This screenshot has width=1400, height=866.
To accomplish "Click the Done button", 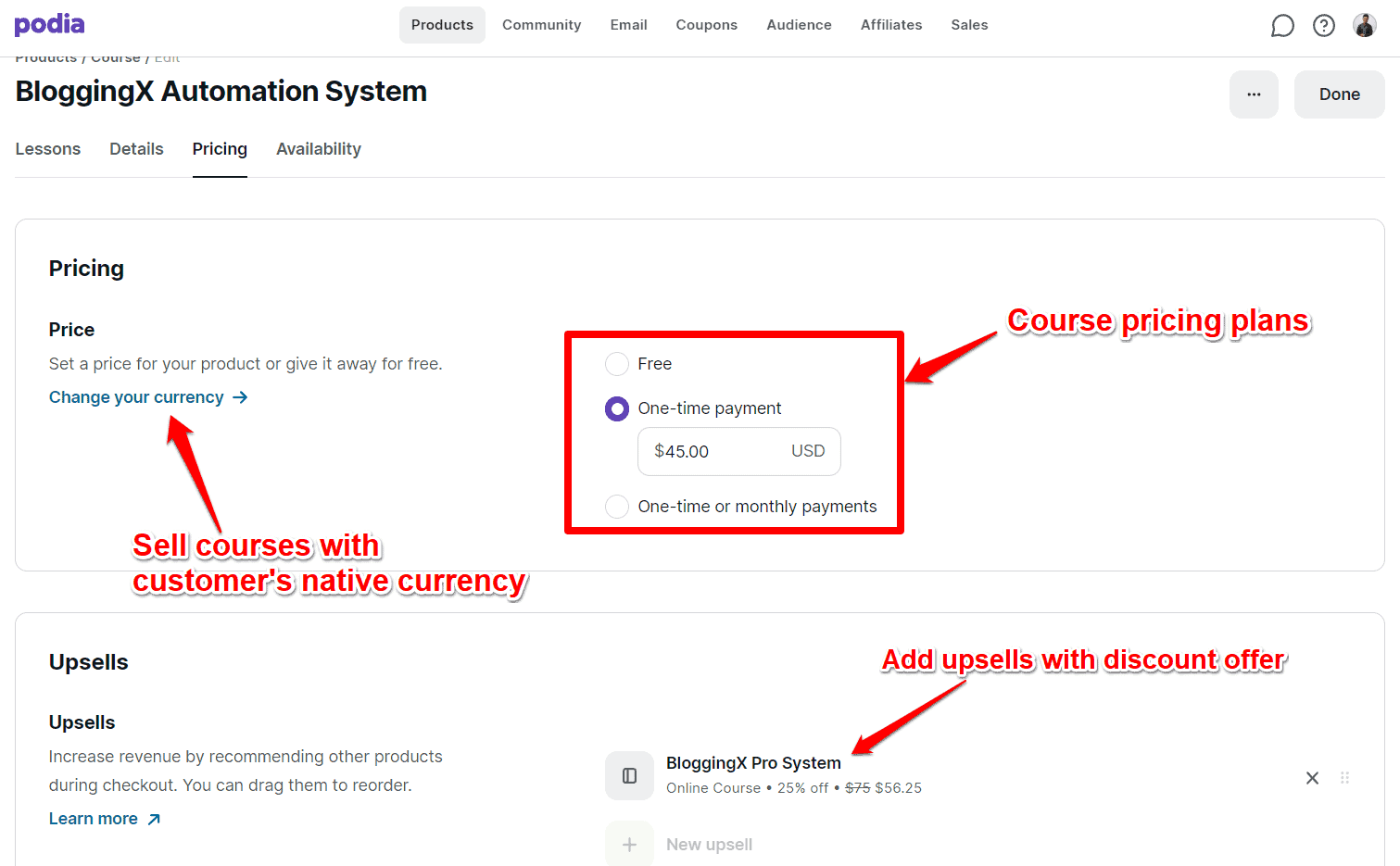I will 1339,94.
